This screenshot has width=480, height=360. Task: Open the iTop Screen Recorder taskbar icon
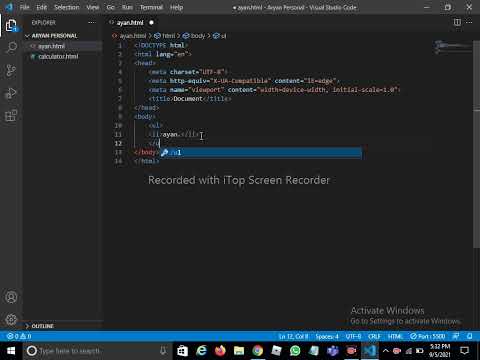click(x=351, y=351)
